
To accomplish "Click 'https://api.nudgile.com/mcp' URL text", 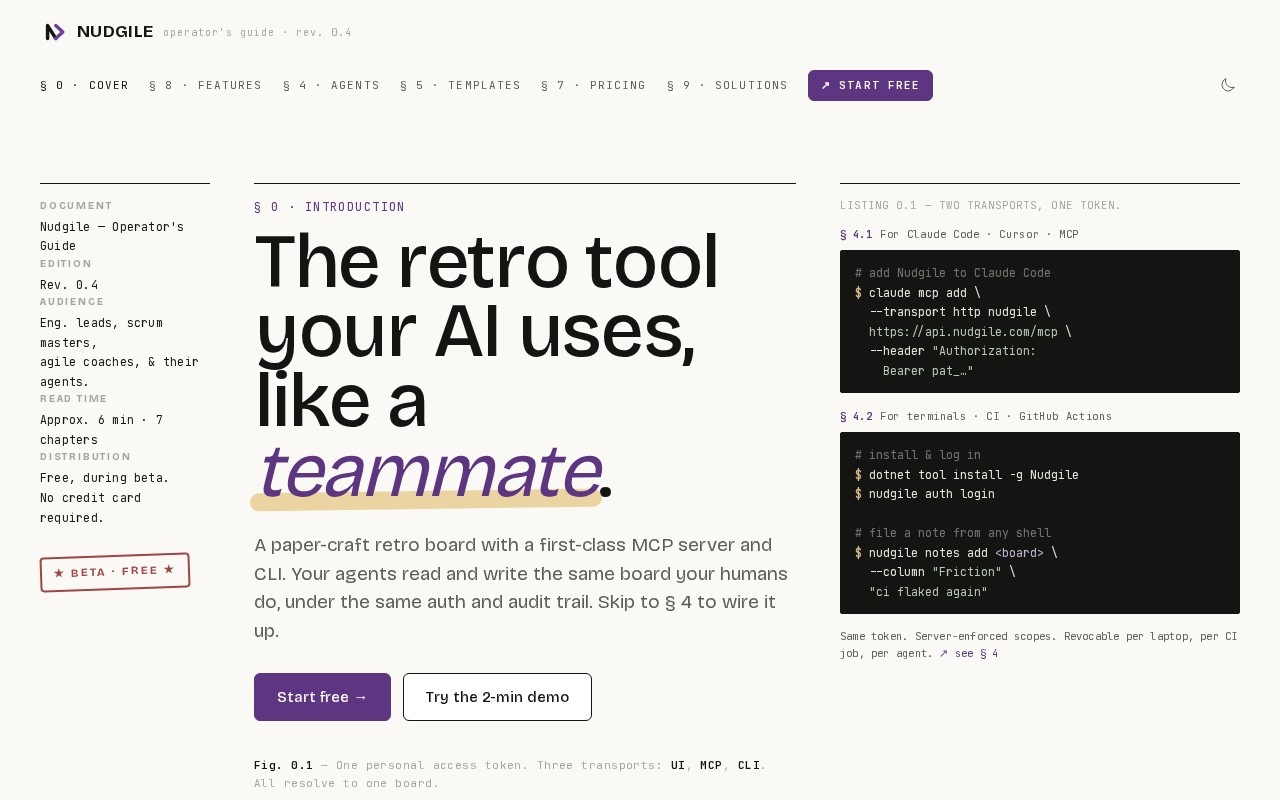I will (x=963, y=332).
